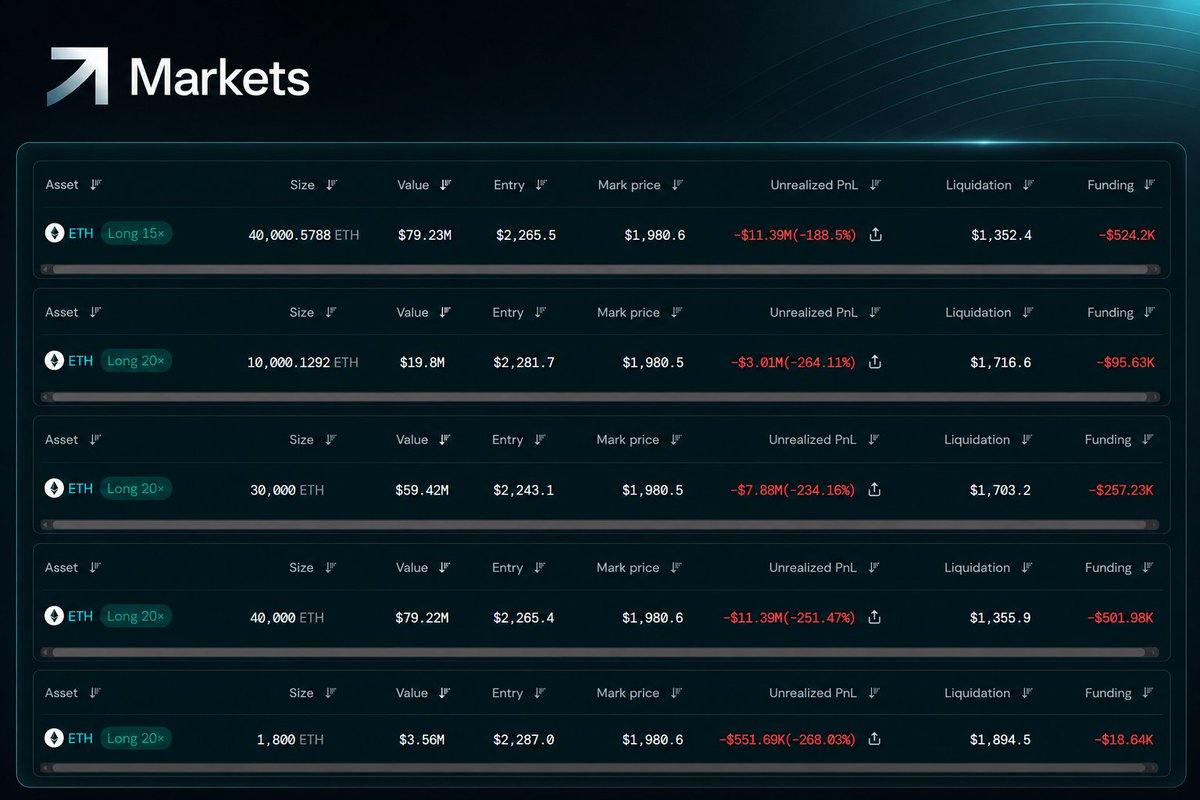This screenshot has width=1200, height=800.
Task: Click the Long 20× badge in the $79.22M row
Action: point(136,616)
